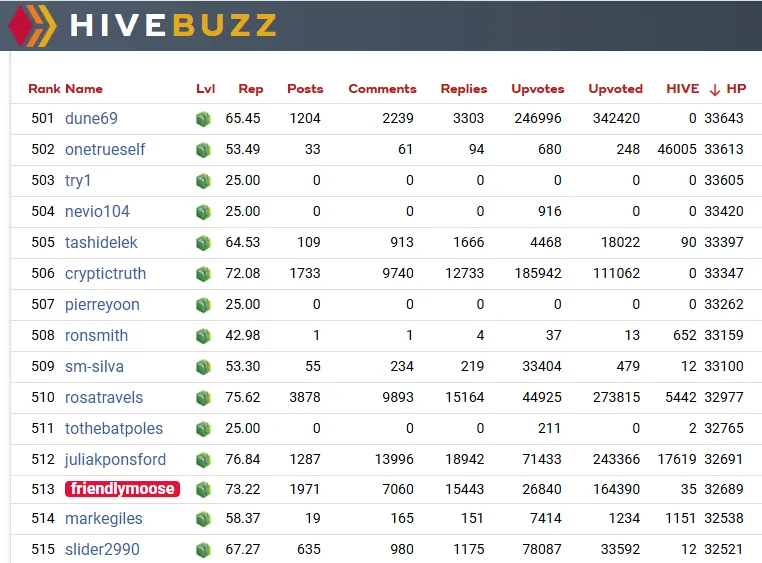The height and width of the screenshot is (563, 762).
Task: Click the level badge icon in try1's row
Action: (203, 181)
